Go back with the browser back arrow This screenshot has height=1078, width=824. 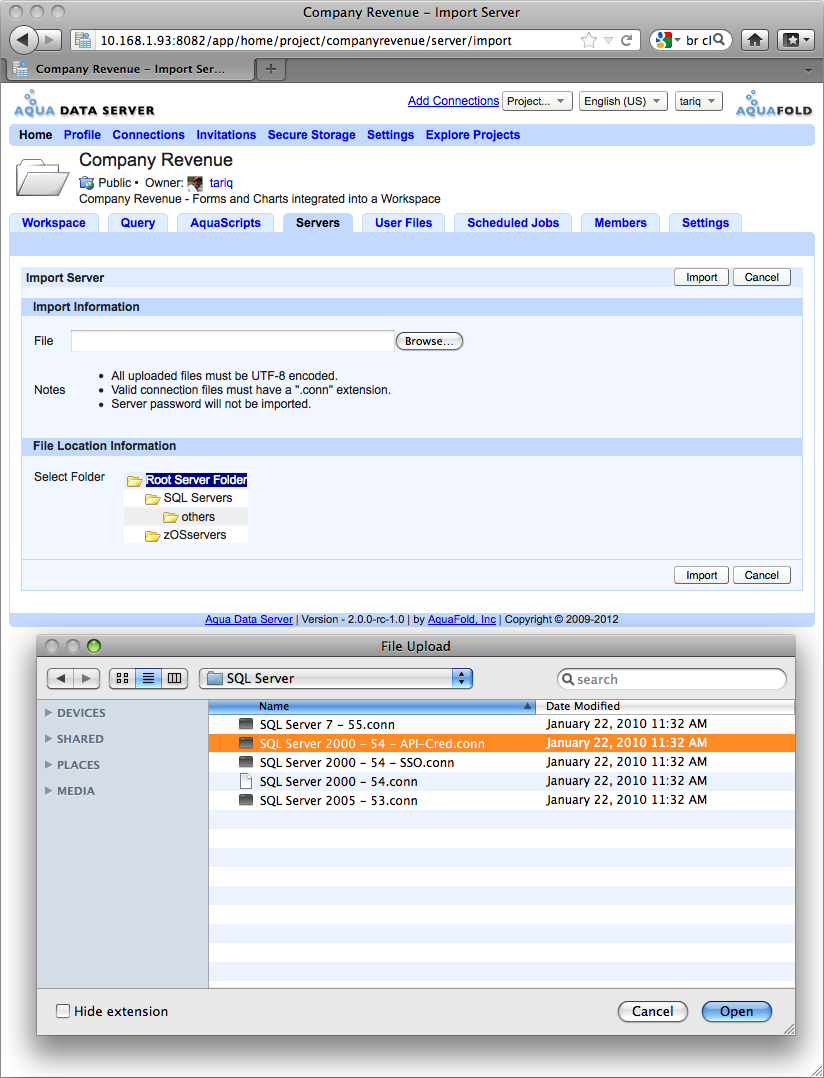coord(23,39)
